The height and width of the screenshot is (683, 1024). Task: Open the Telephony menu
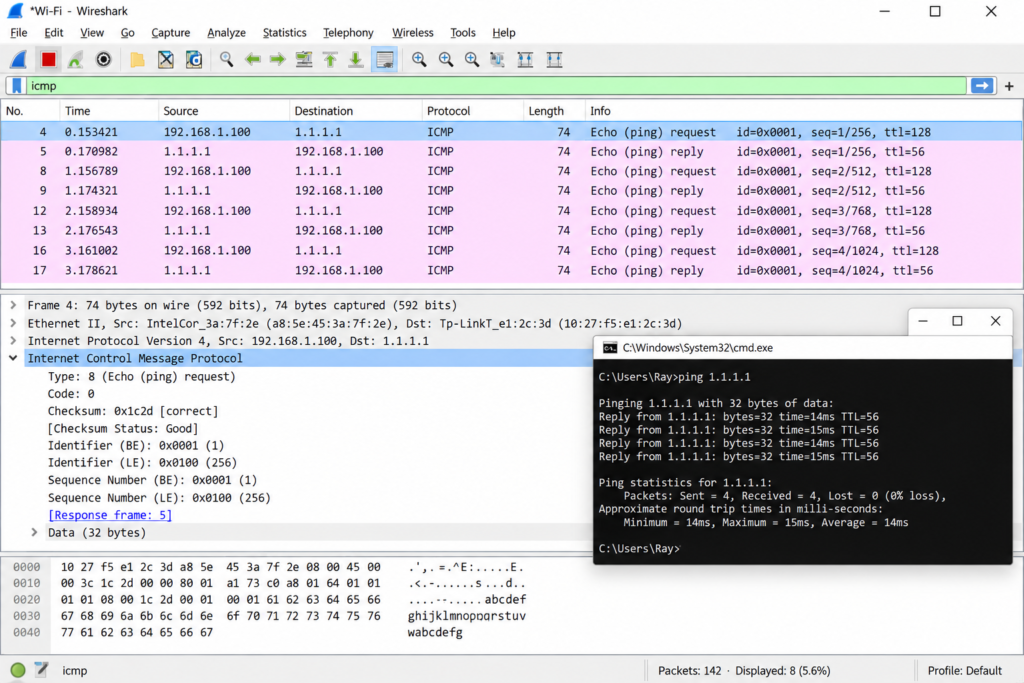pyautogui.click(x=348, y=33)
